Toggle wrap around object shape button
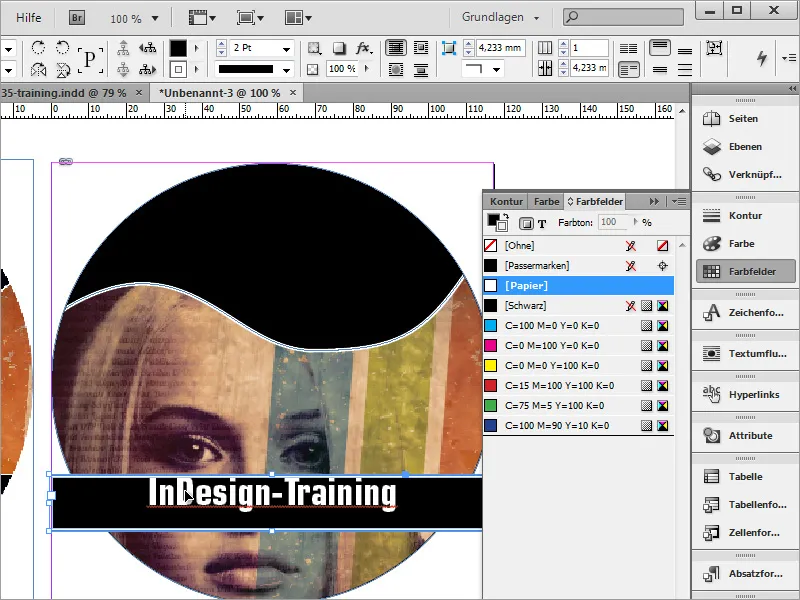 396,69
